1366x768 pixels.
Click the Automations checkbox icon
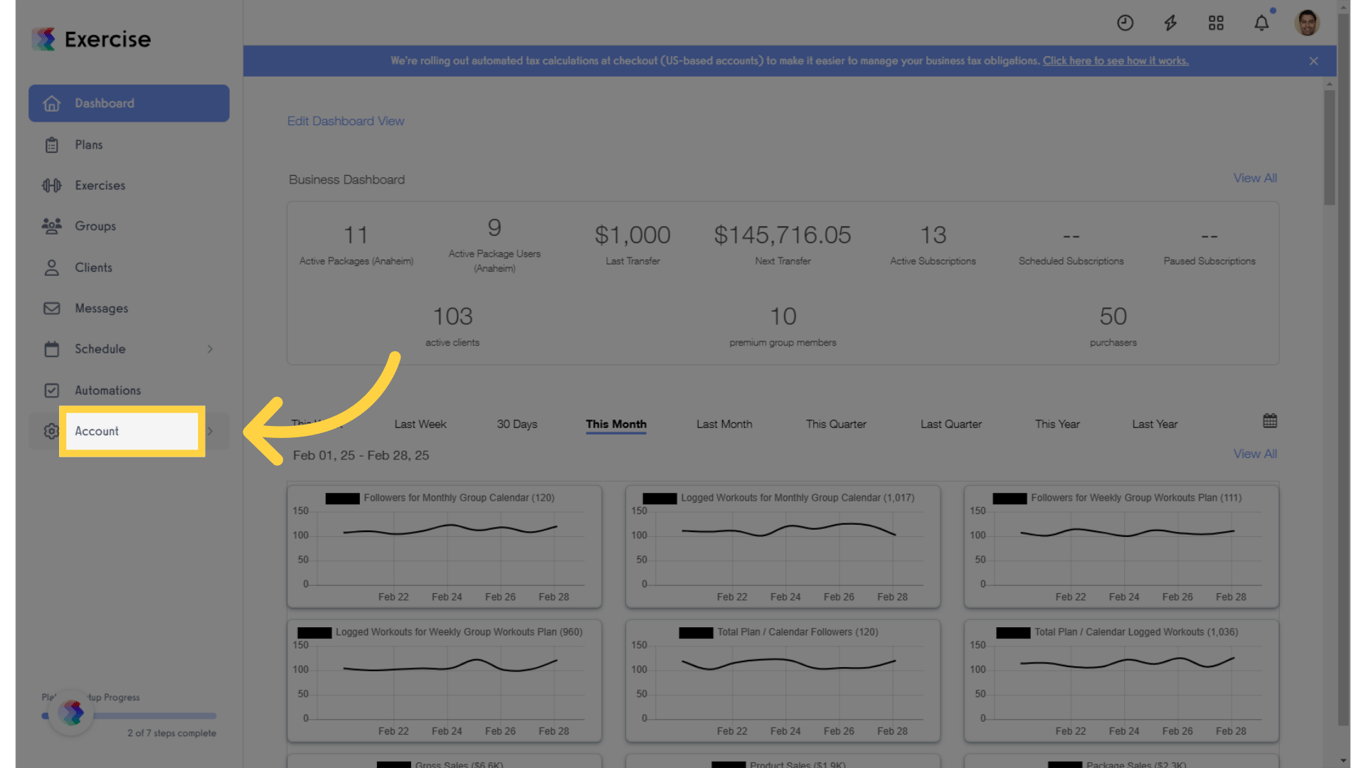(51, 390)
